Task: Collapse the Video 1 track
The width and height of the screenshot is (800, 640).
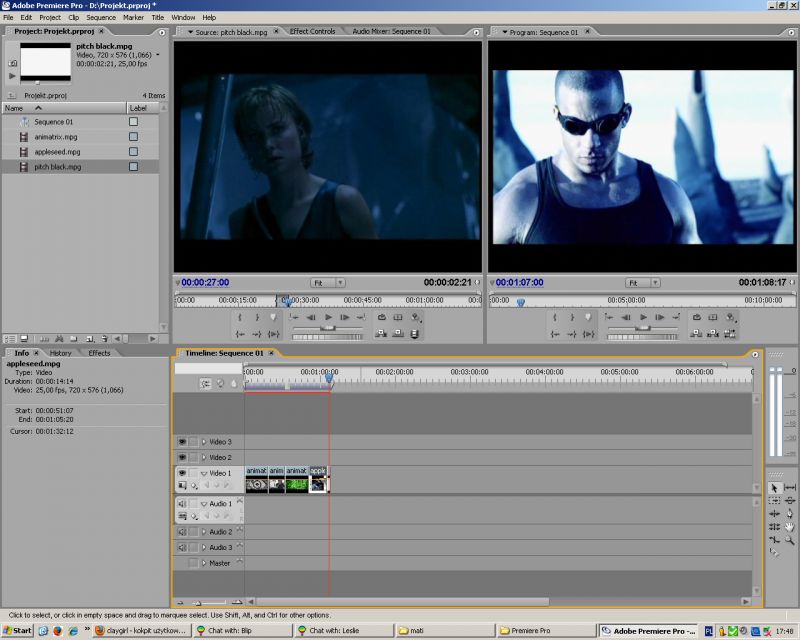Action: click(x=204, y=473)
